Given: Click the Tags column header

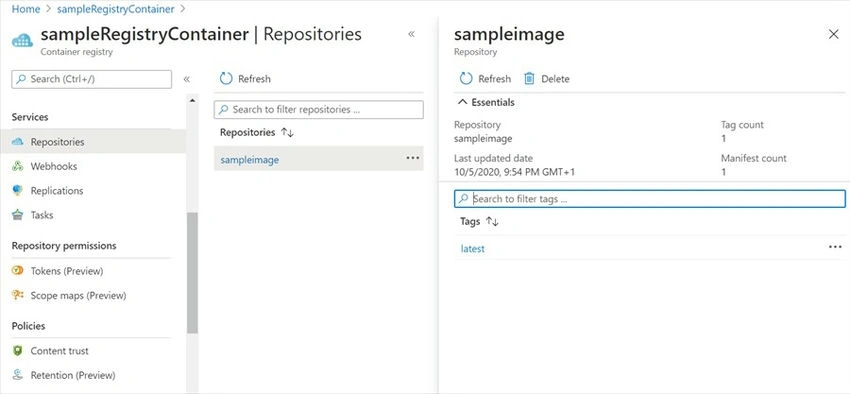Looking at the screenshot, I should pos(470,221).
